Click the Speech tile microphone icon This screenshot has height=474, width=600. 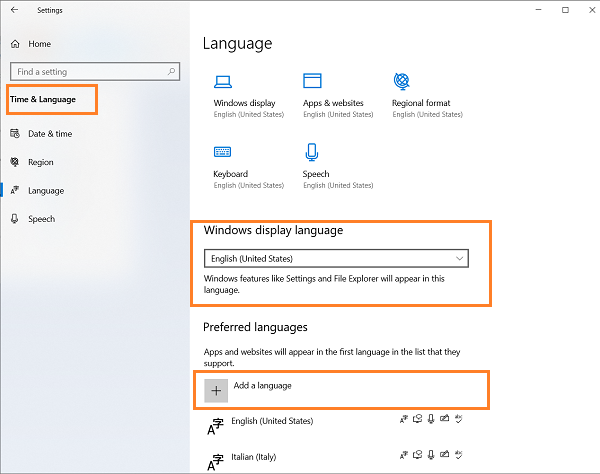point(312,152)
